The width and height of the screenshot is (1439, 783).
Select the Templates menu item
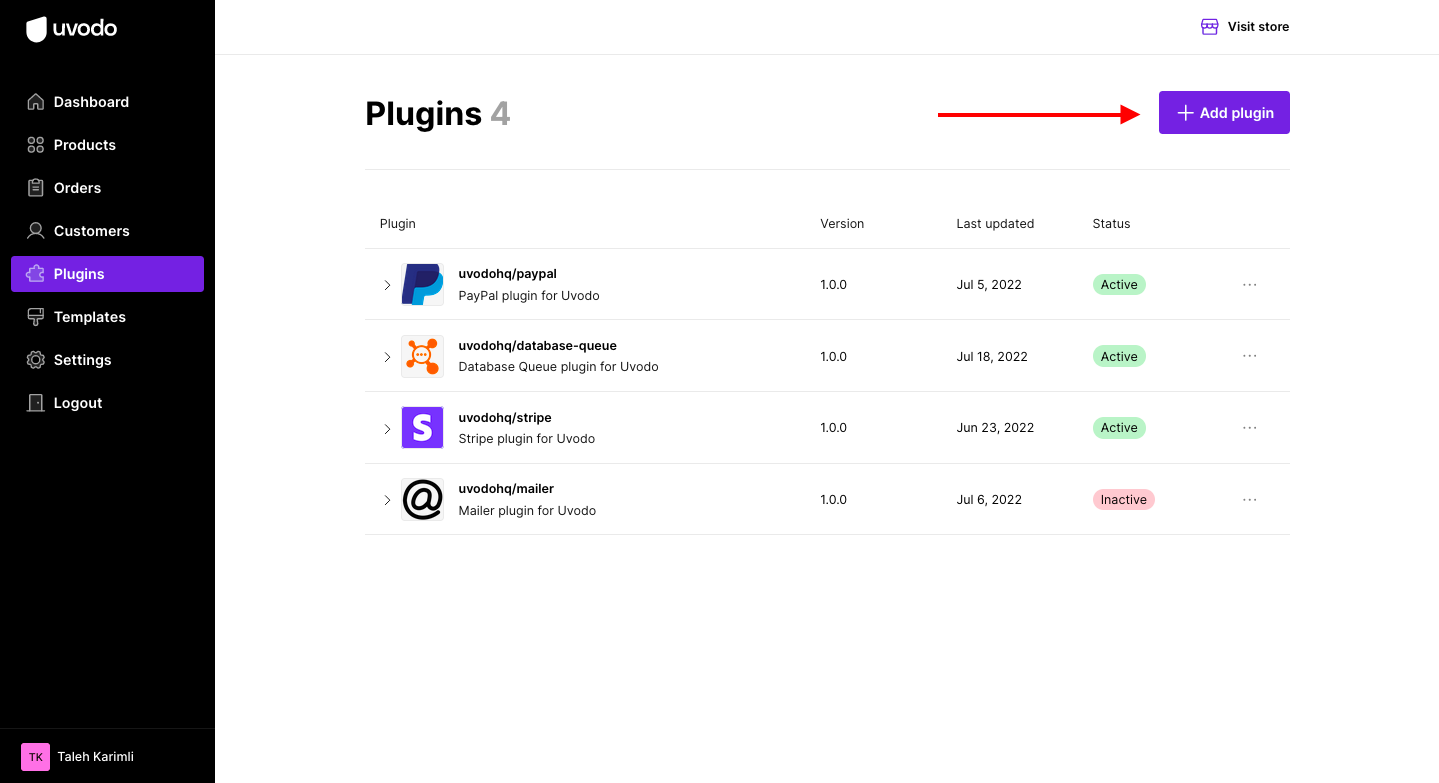107,317
